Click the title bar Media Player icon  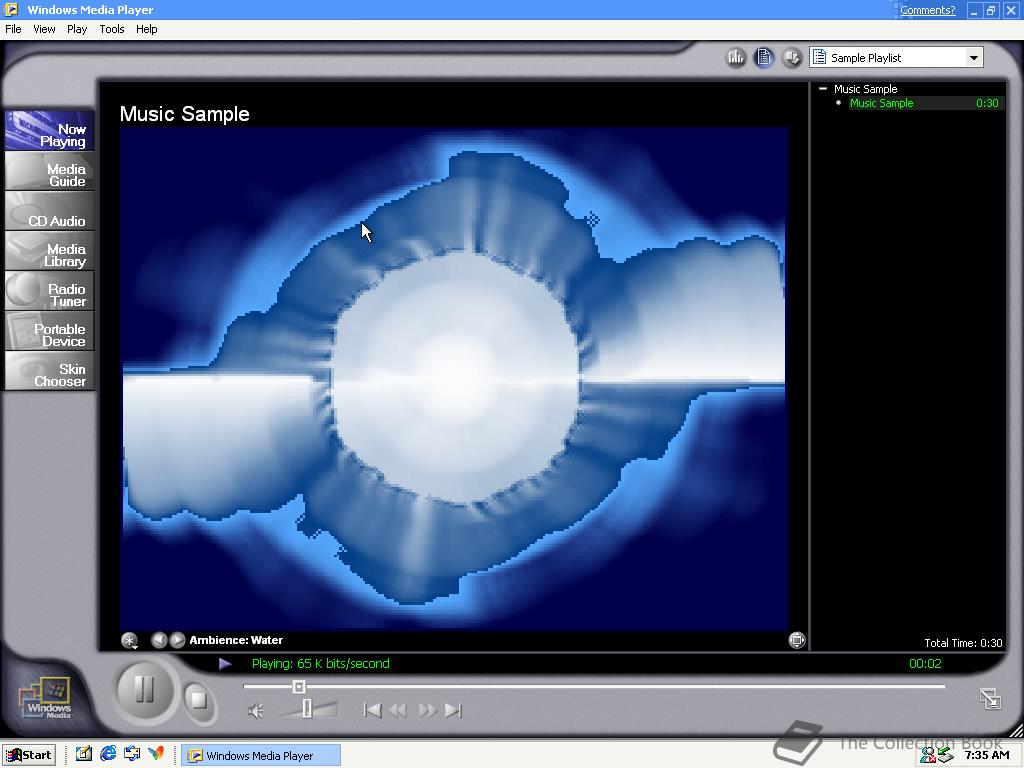pos(11,9)
